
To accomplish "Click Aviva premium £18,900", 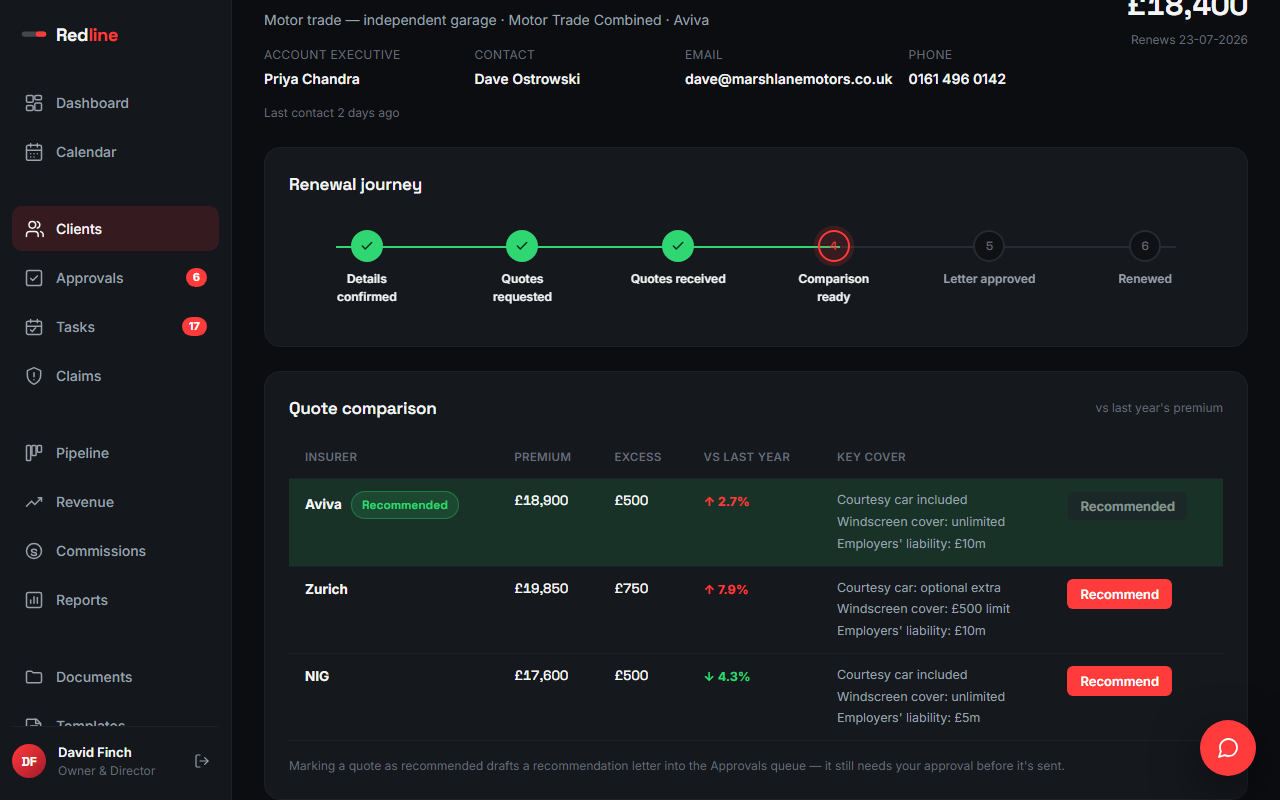I will point(541,500).
